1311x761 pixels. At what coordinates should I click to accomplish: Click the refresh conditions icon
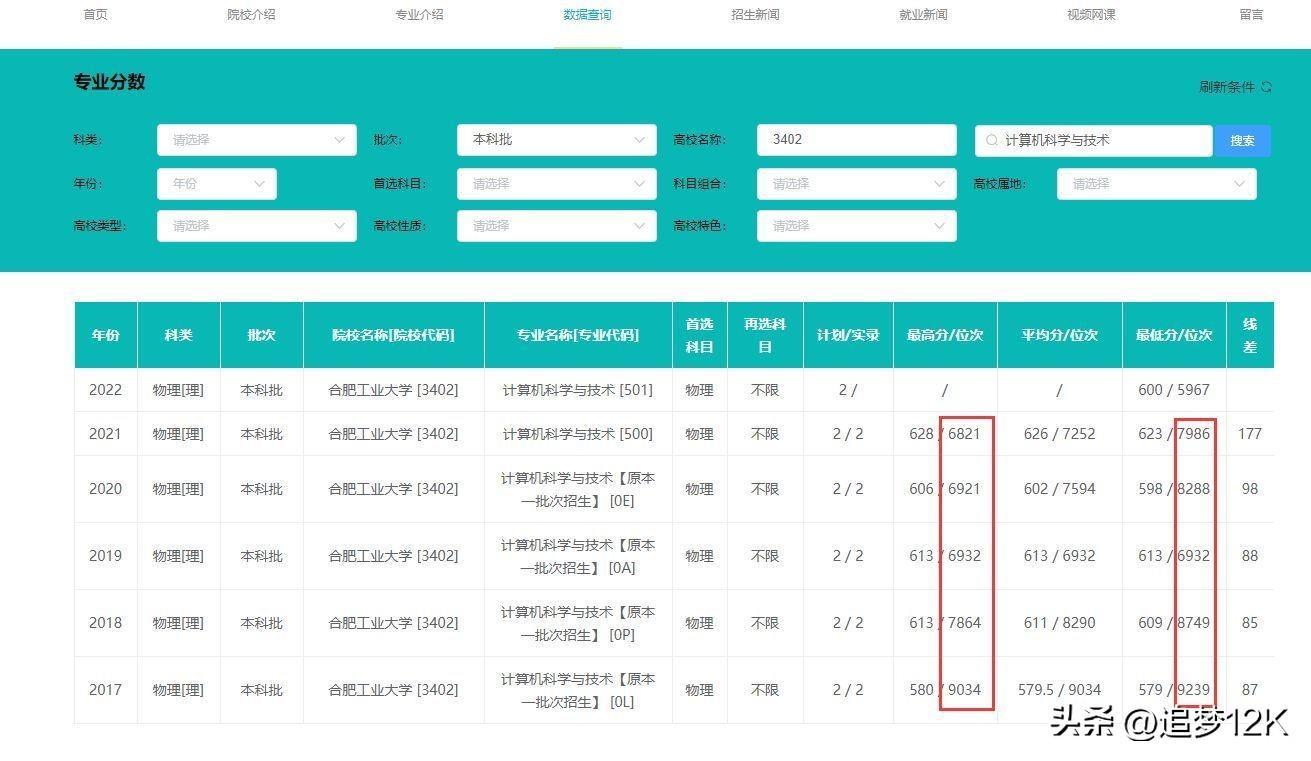1266,87
